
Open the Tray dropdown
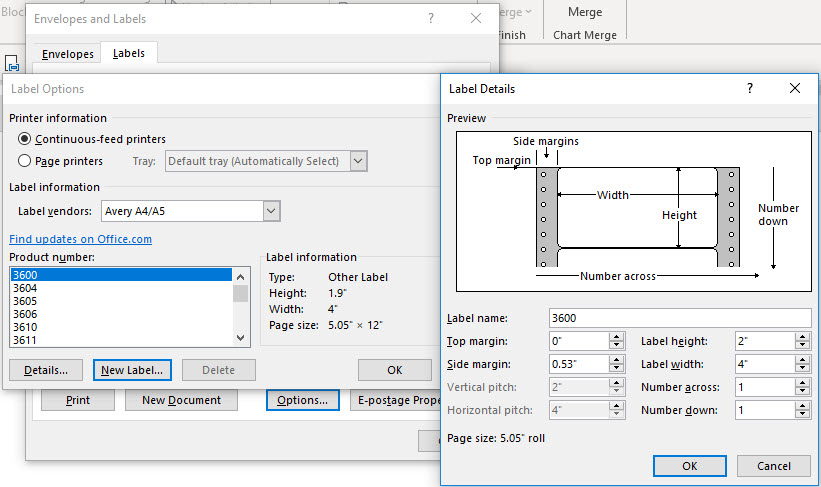point(358,161)
